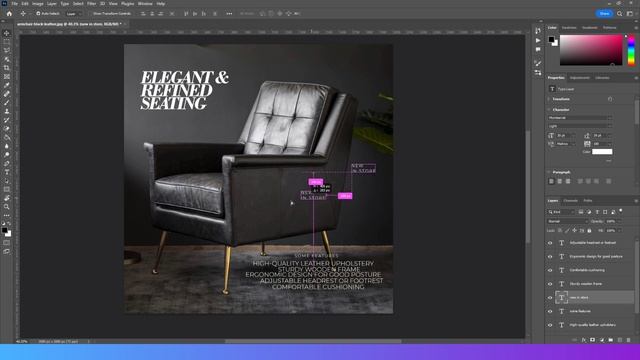Viewport: 640px width, 360px height.
Task: Open the font family dropdown in Character
Action: tap(580, 118)
